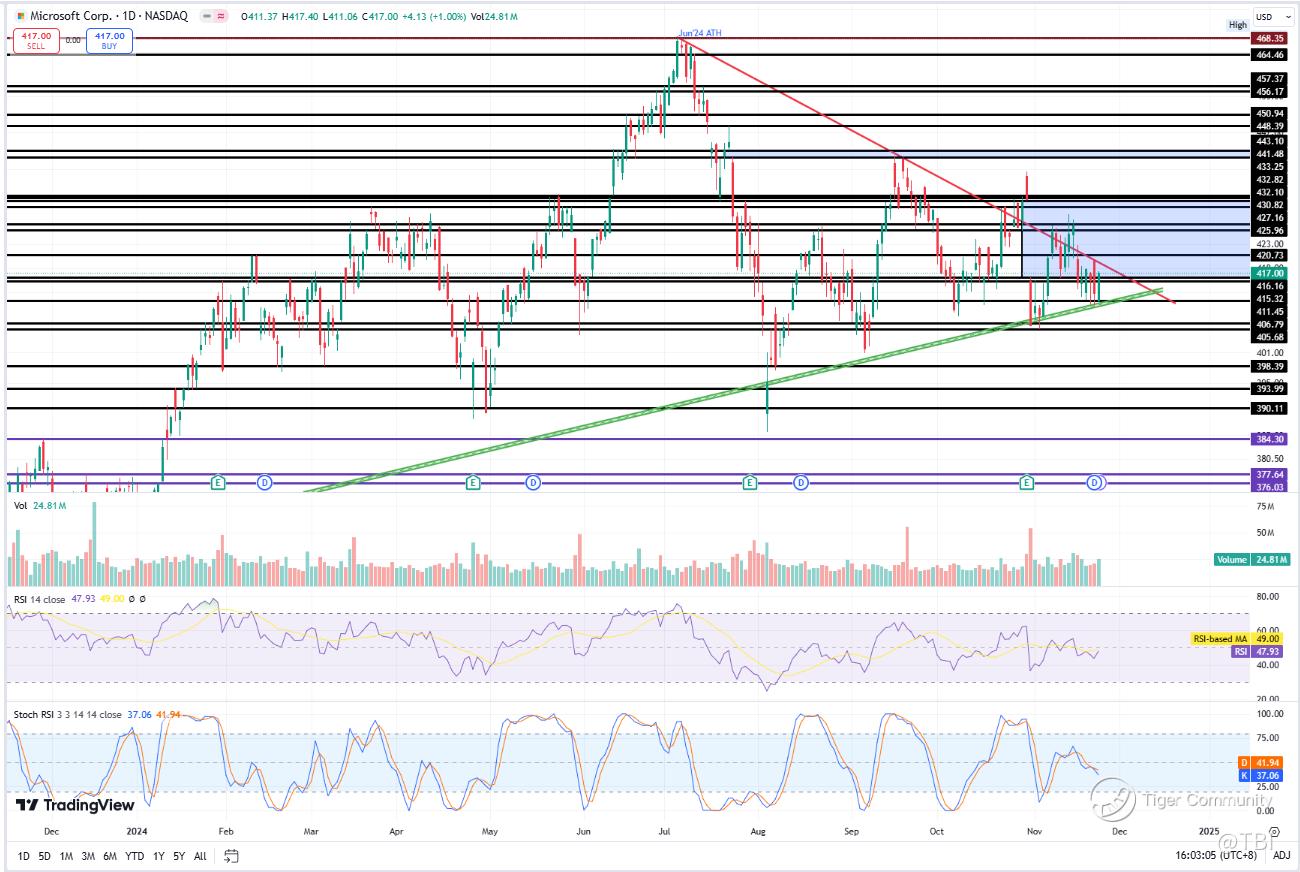
Task: Click the Stoch RSI 3 3 14 14 legend
Action: 67,715
